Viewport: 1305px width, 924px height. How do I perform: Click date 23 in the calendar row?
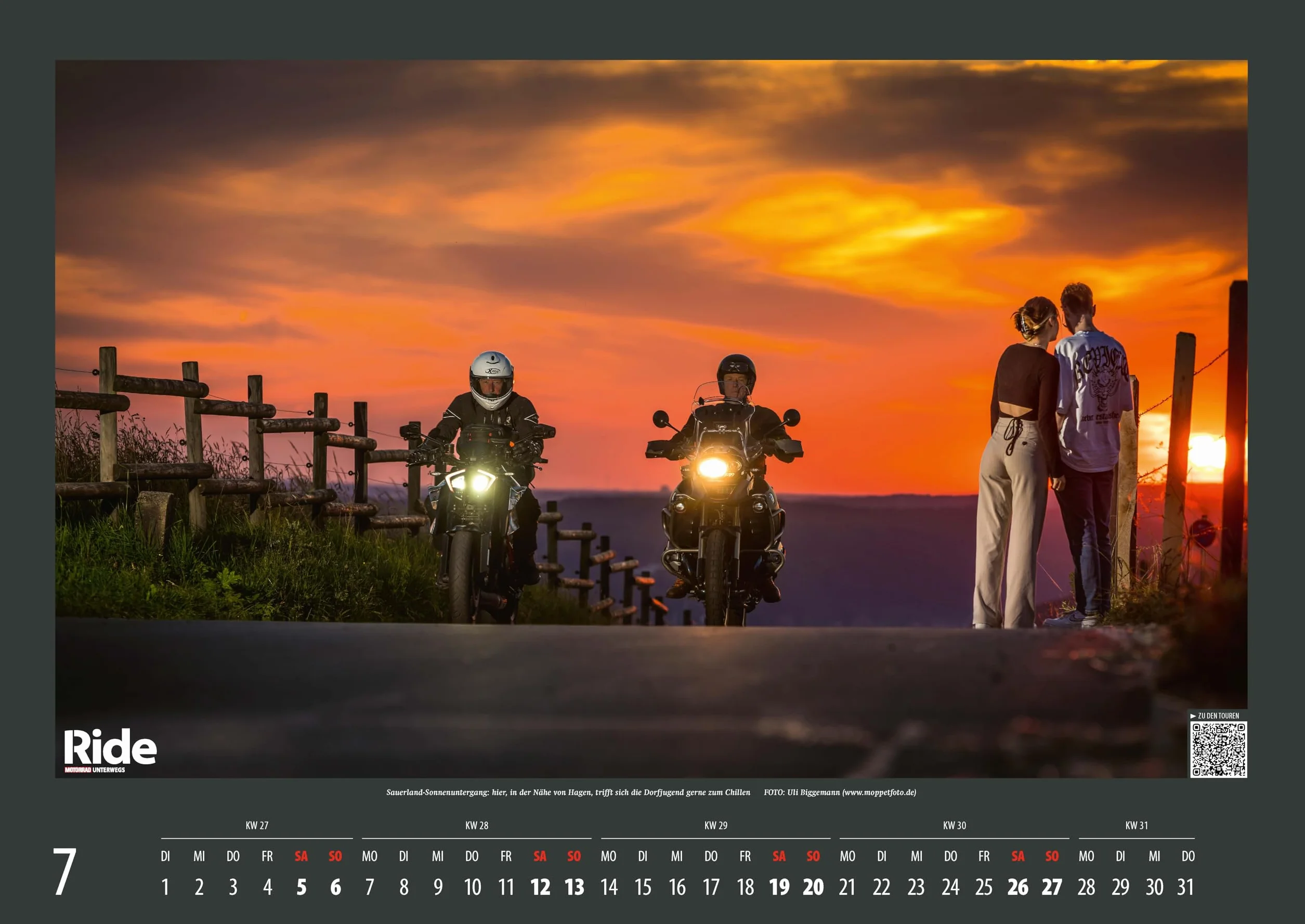point(916,888)
